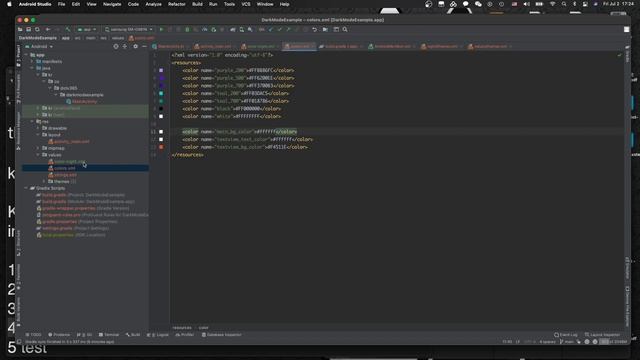The height and width of the screenshot is (360, 640).
Task: Click the macOS Spotlight search icon
Action: 564,4
